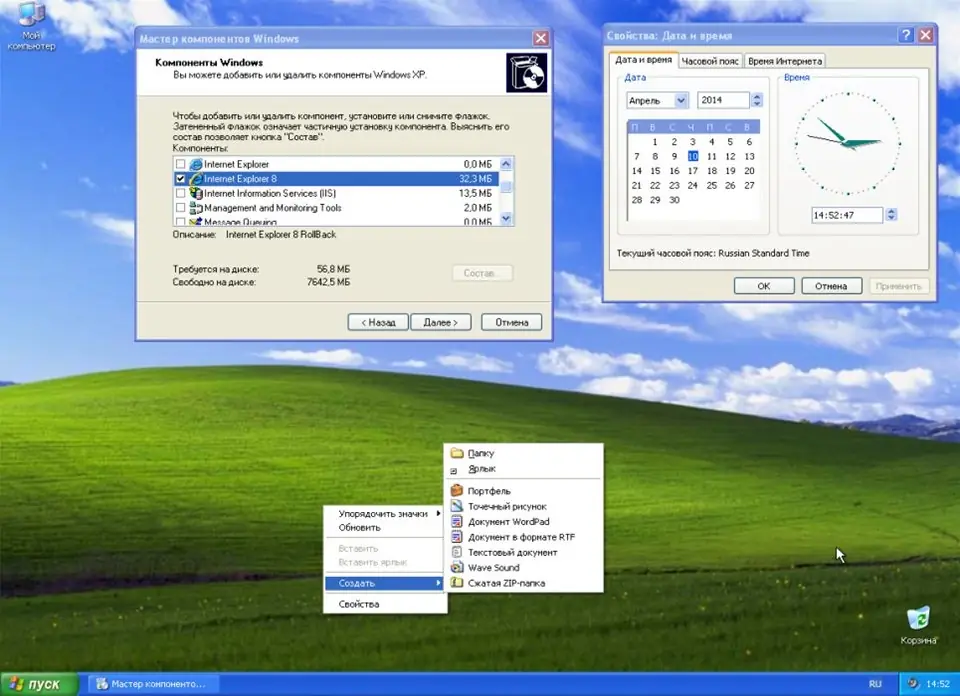Viewport: 960px width, 696px height.
Task: Select day 17 in the calendar
Action: pyautogui.click(x=692, y=171)
